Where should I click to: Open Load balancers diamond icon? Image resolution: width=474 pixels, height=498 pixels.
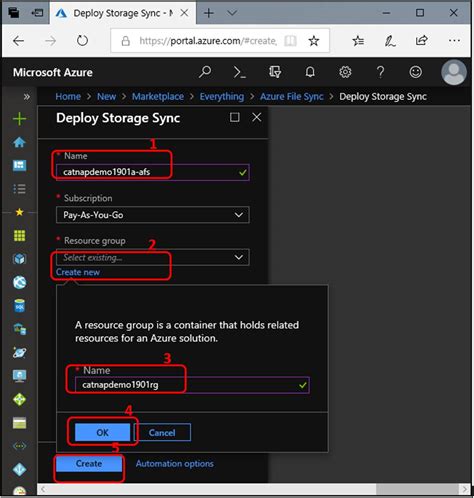point(20,399)
